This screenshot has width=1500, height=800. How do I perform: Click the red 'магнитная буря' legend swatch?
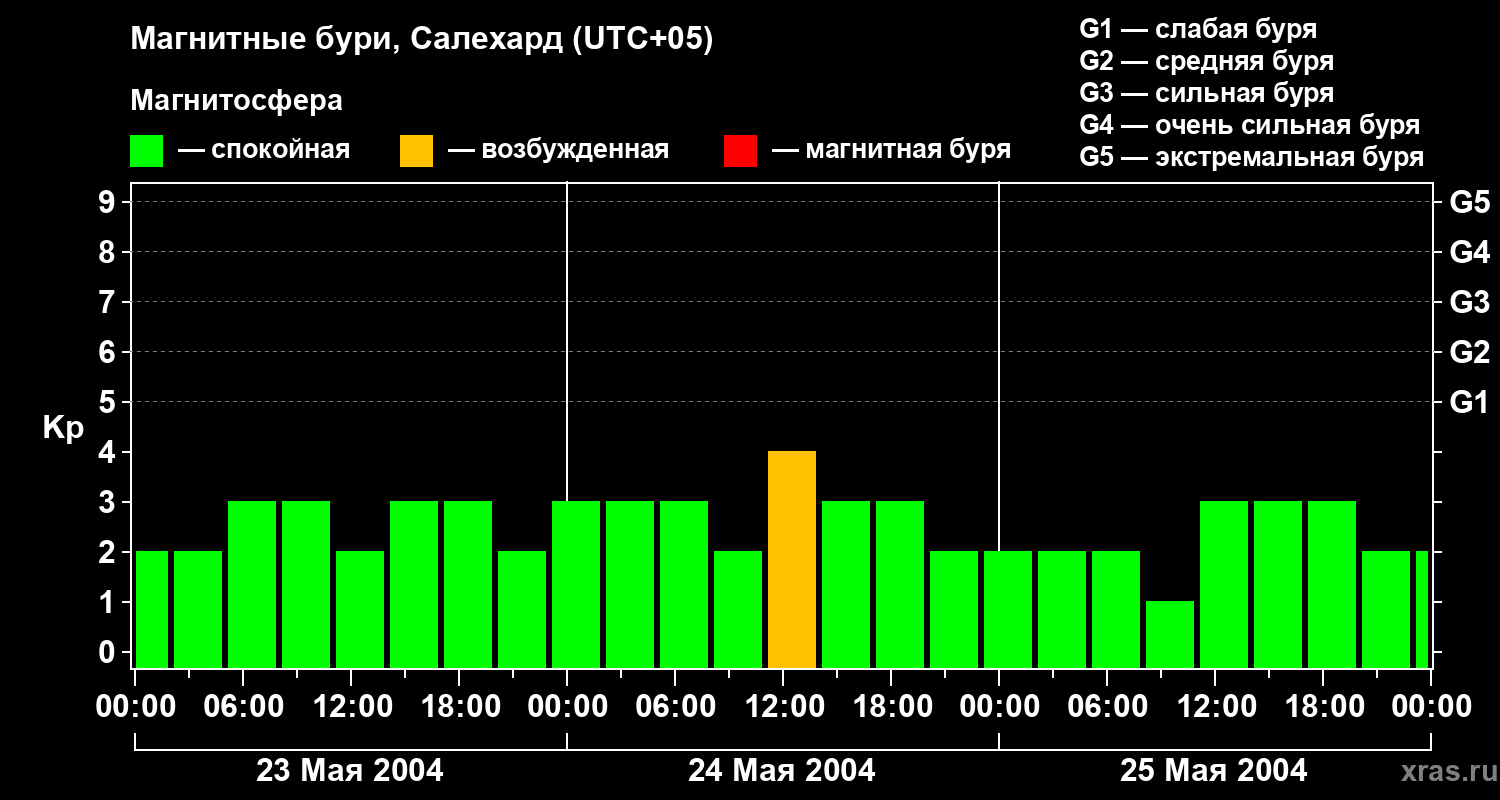pos(740,151)
